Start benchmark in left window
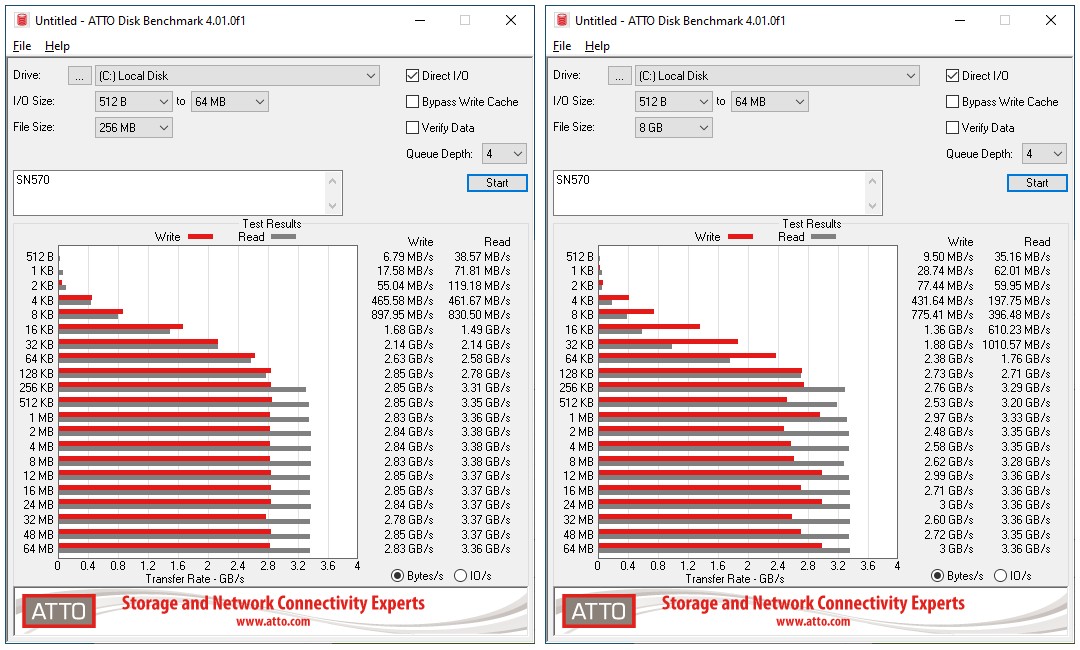The image size is (1080, 650). tap(497, 182)
